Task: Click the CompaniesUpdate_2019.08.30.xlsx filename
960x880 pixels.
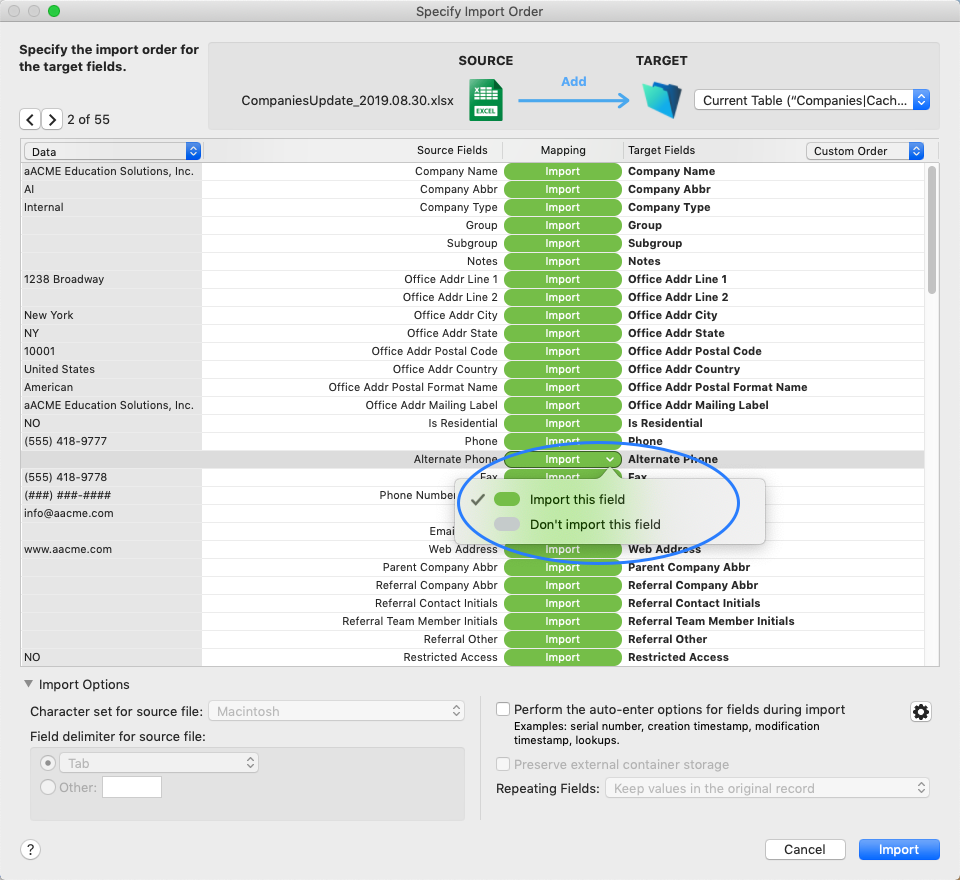Action: point(348,100)
